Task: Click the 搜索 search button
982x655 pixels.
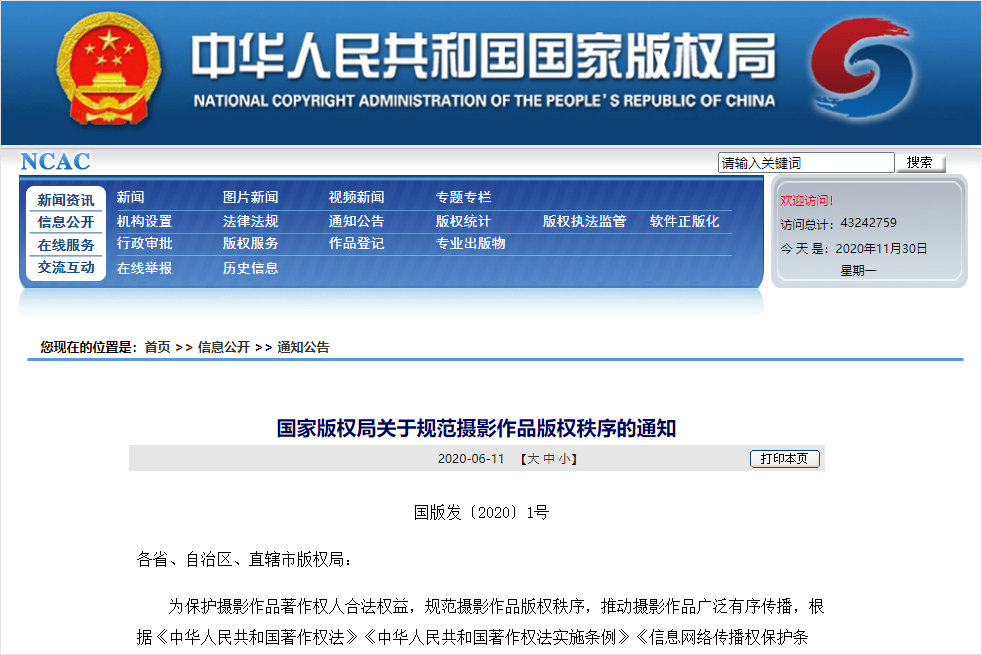Action: point(919,163)
